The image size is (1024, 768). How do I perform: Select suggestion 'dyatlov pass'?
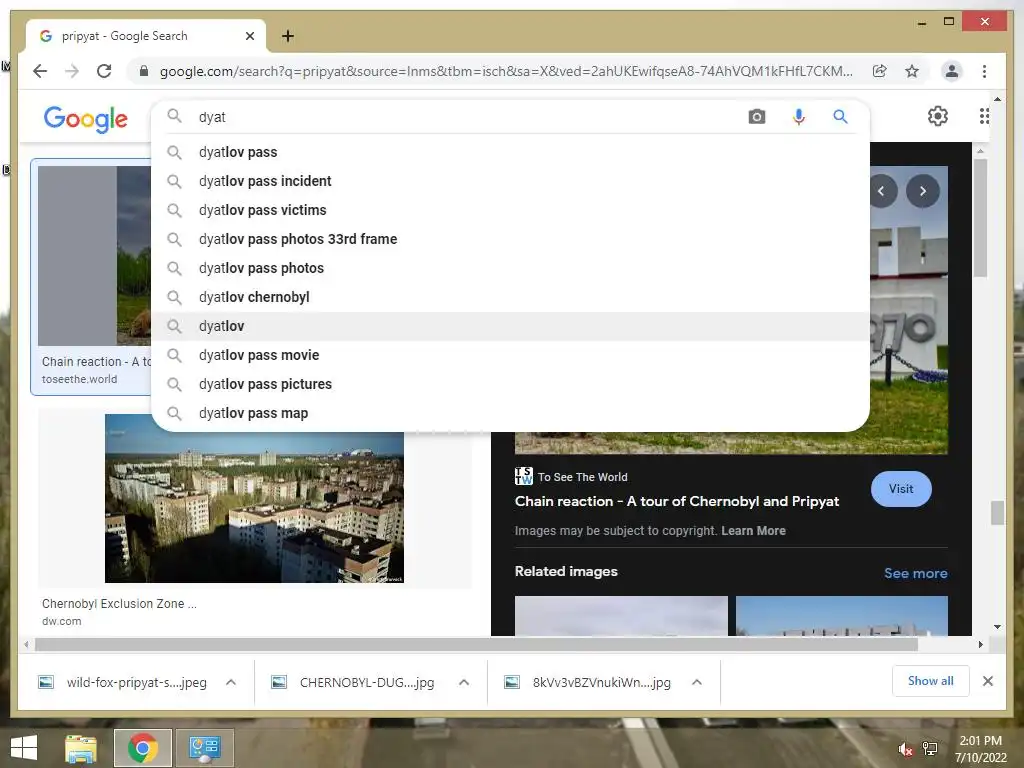click(510, 152)
